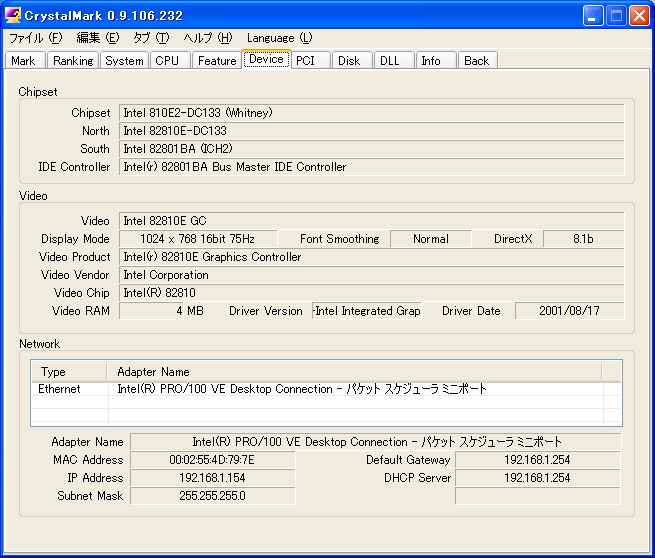Click the Chipset field Intel 810E2-DC133 (Whitney)
The height and width of the screenshot is (558, 655).
[371, 113]
